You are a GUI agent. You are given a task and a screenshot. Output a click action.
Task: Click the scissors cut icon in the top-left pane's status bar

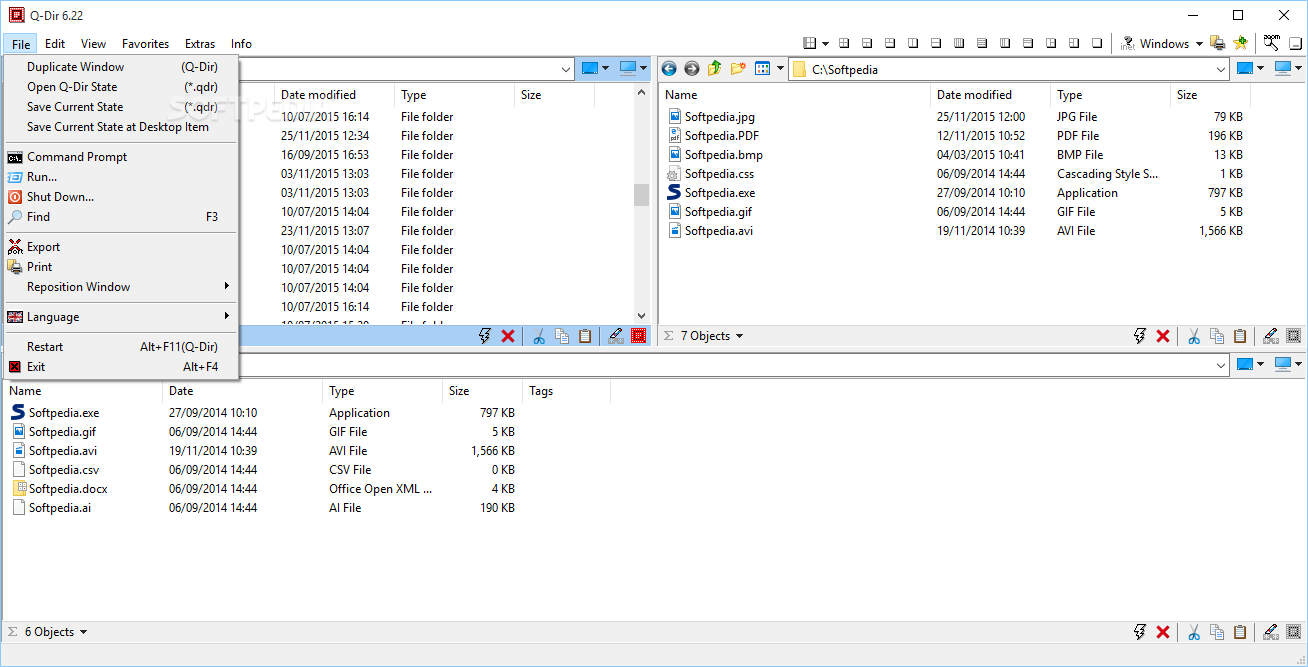coord(538,336)
